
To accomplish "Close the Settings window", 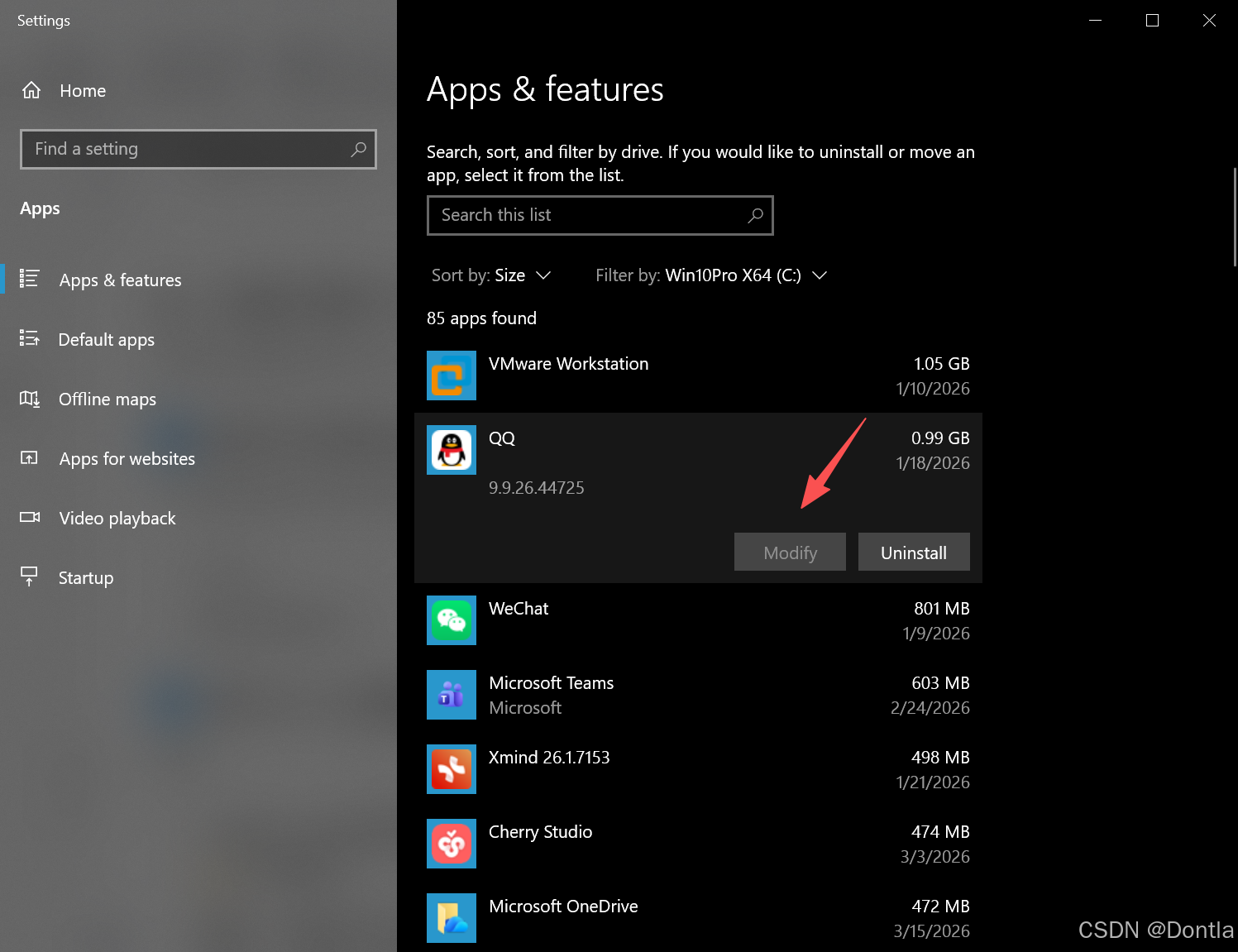I will point(1209,20).
